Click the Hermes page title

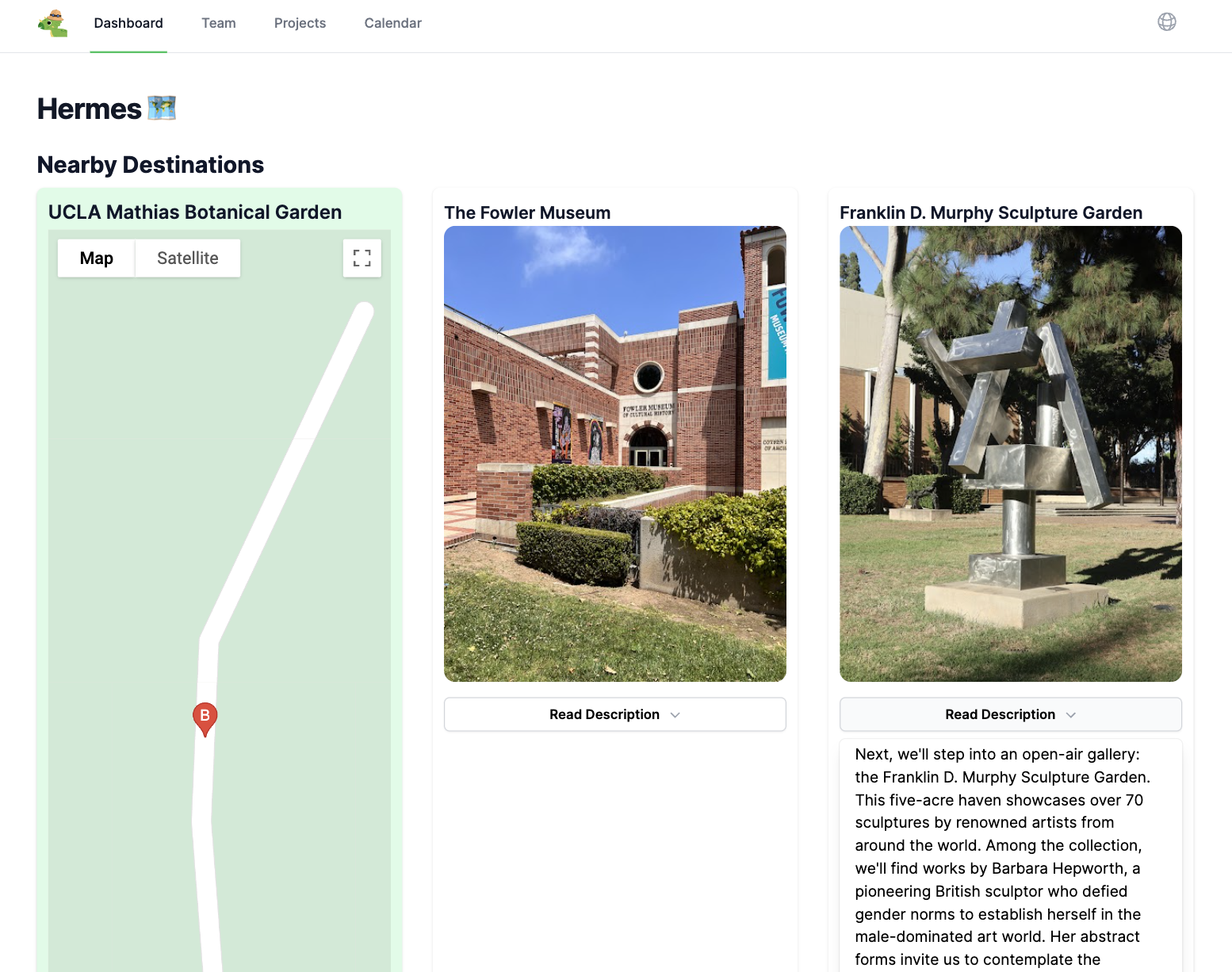point(90,109)
